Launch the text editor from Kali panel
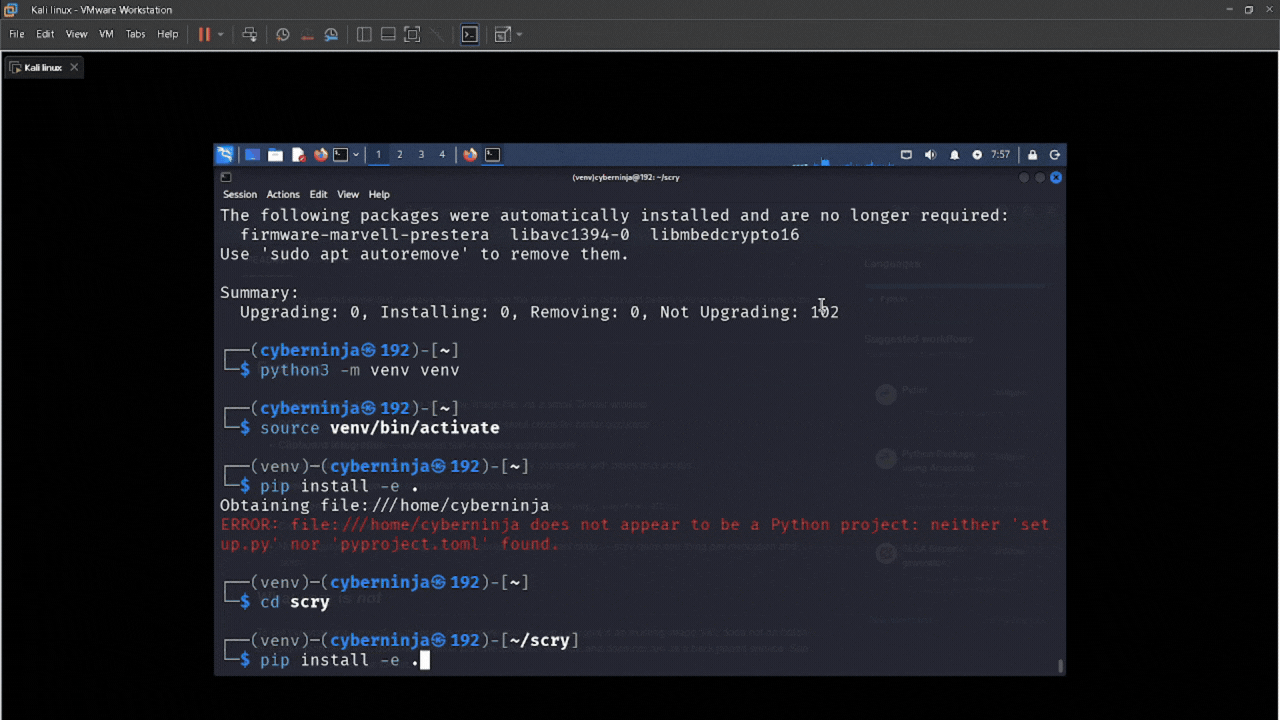This screenshot has width=1280, height=720. coord(298,154)
